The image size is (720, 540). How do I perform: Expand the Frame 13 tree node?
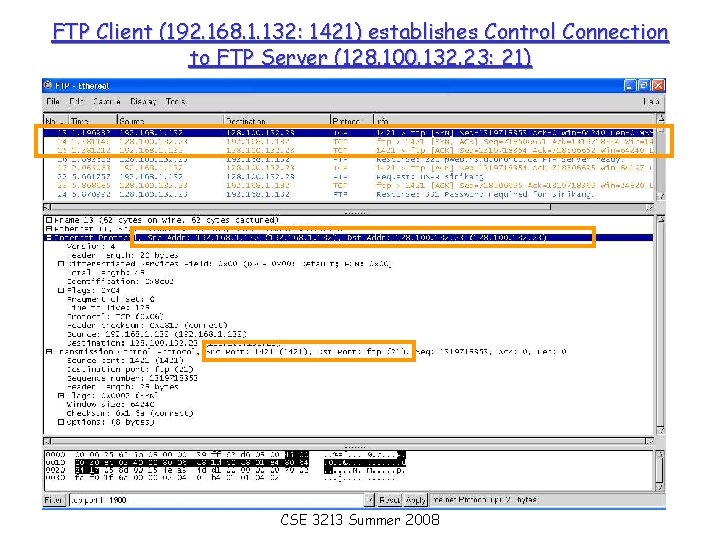click(x=49, y=220)
